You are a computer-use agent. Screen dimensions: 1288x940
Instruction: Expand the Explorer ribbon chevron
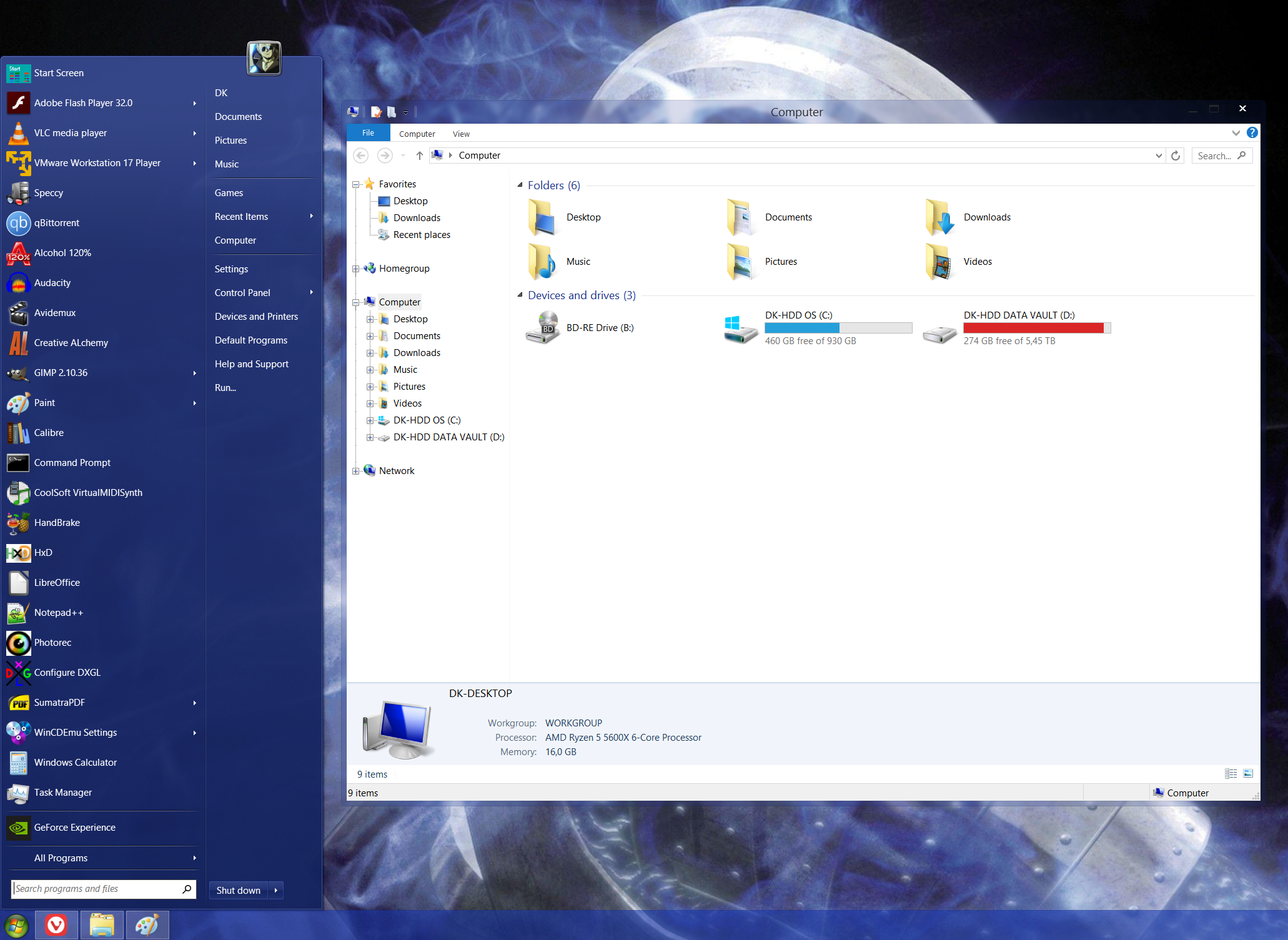(x=1236, y=132)
